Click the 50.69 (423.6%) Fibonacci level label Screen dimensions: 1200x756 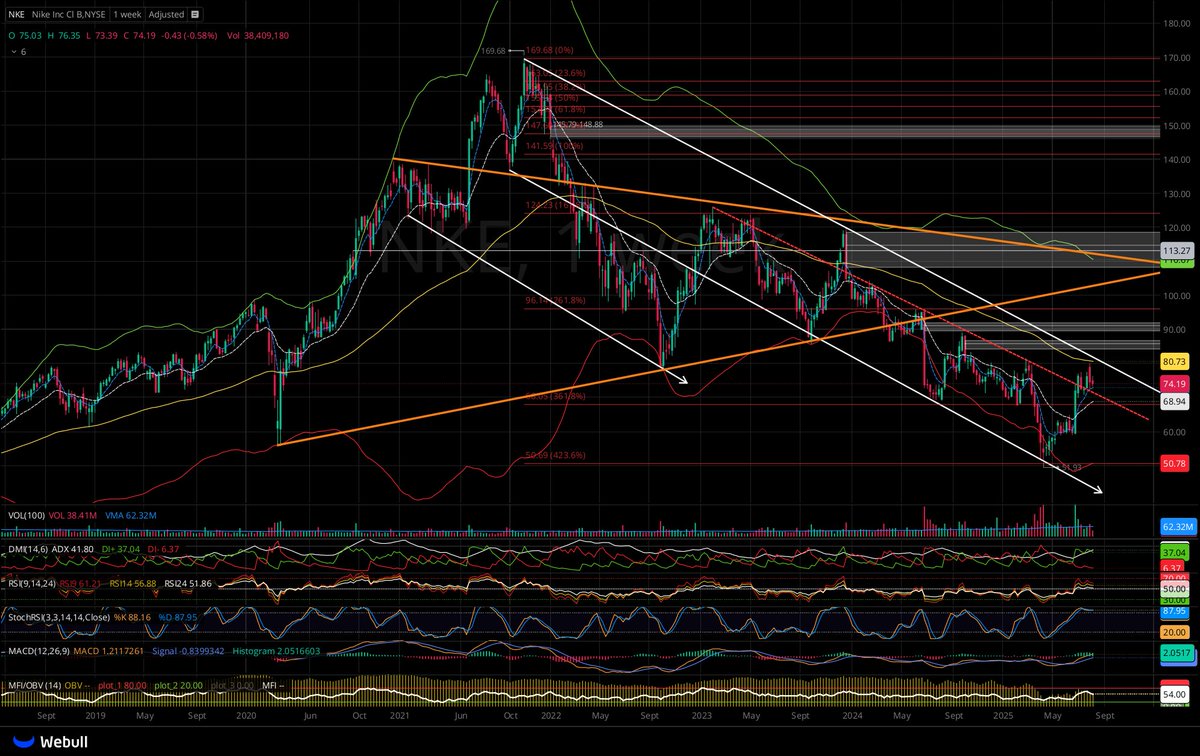(x=554, y=456)
